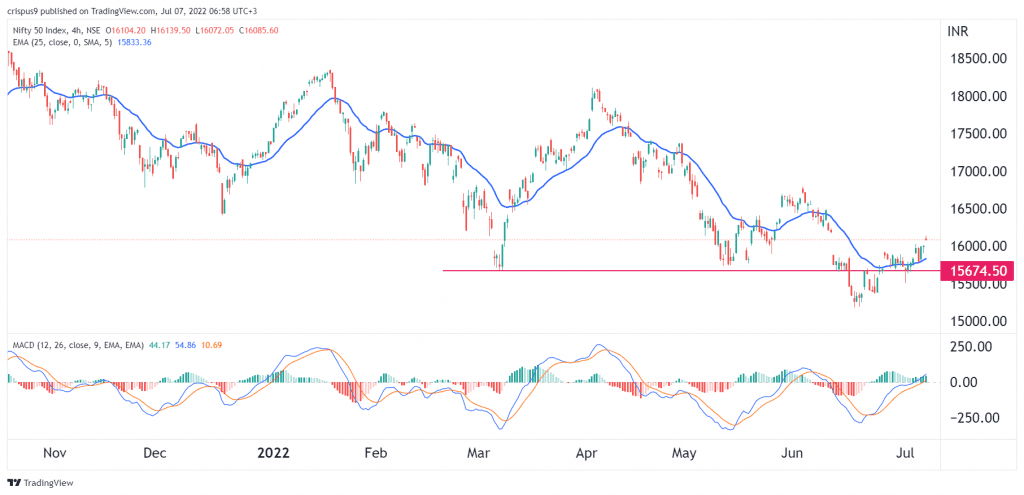Click the 18500.00 price axis label
The height and width of the screenshot is (495, 1024).
point(978,59)
